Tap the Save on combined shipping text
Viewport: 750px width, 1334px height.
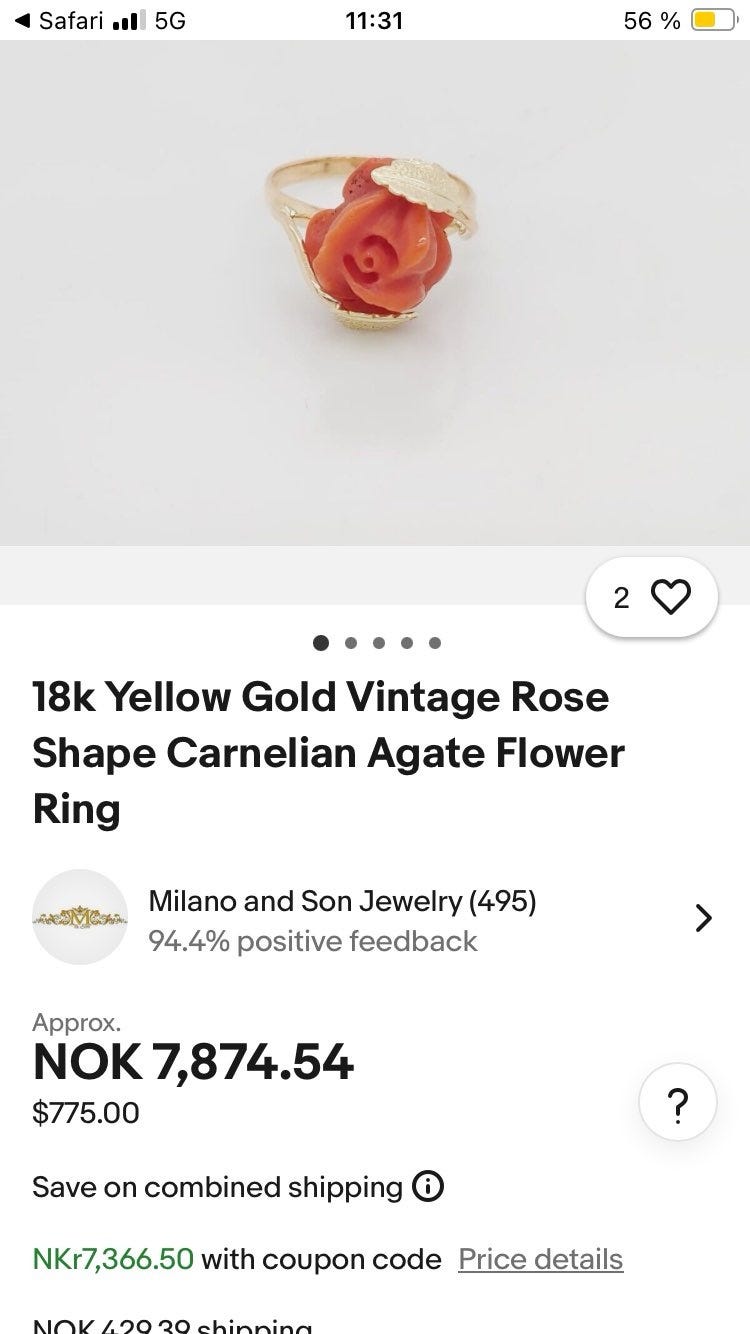click(x=217, y=1187)
